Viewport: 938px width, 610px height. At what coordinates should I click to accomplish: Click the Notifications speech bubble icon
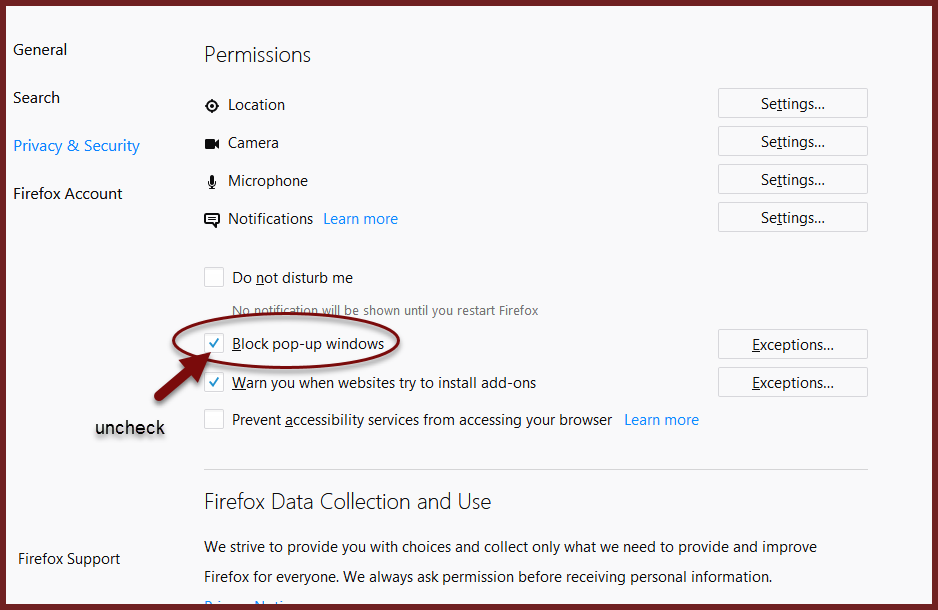(212, 220)
